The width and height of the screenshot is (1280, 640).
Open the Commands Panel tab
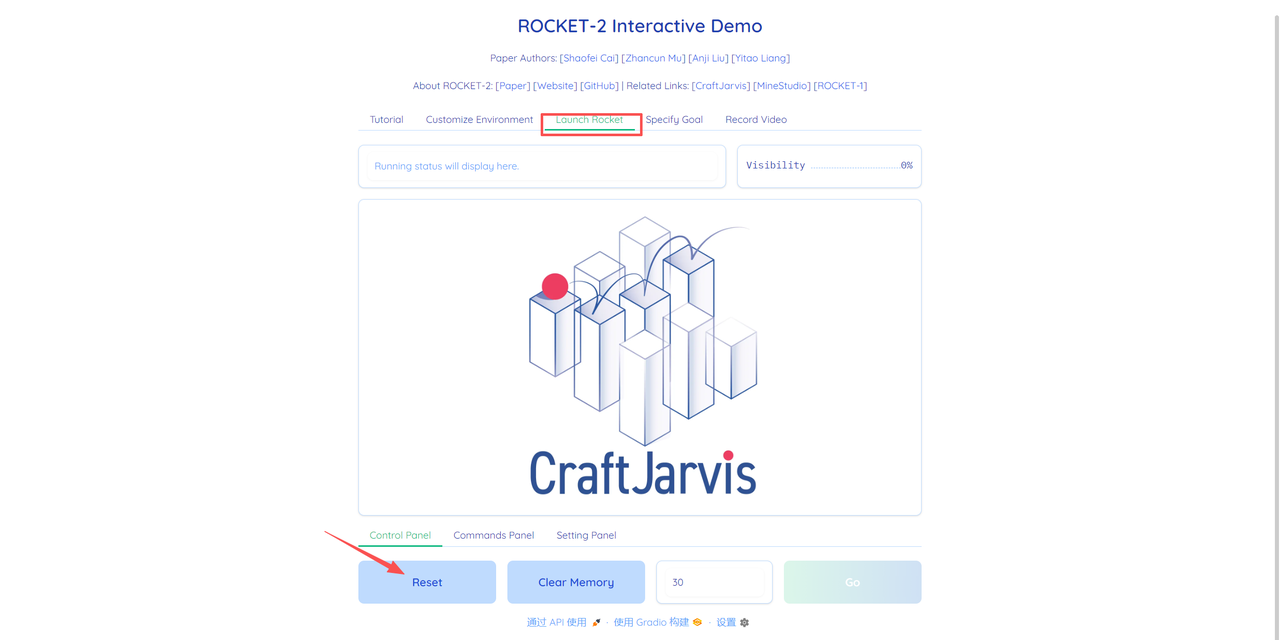493,535
